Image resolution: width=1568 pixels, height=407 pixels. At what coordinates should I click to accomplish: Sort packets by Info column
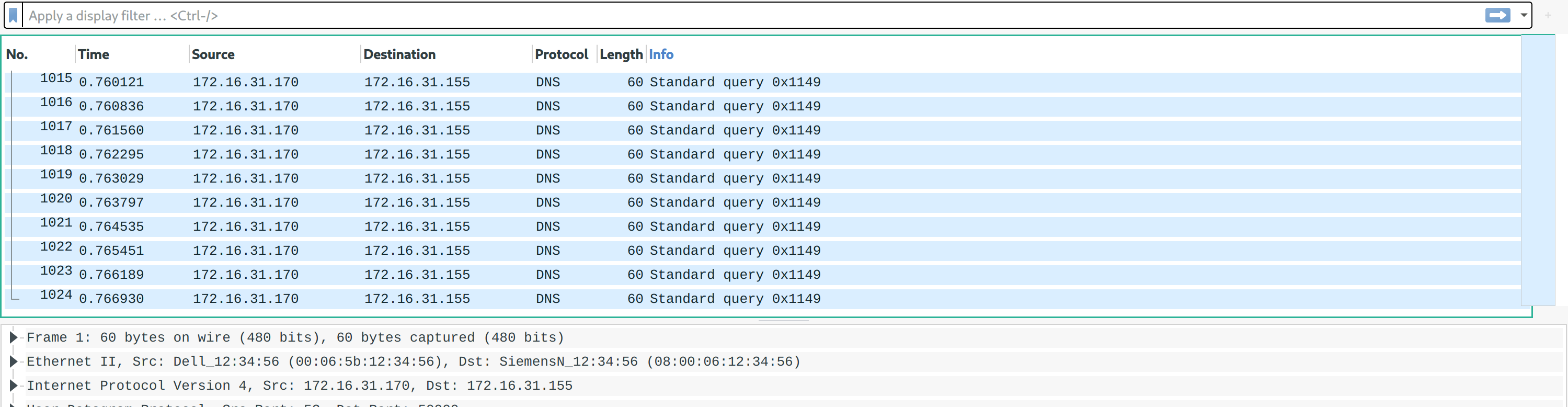[661, 54]
